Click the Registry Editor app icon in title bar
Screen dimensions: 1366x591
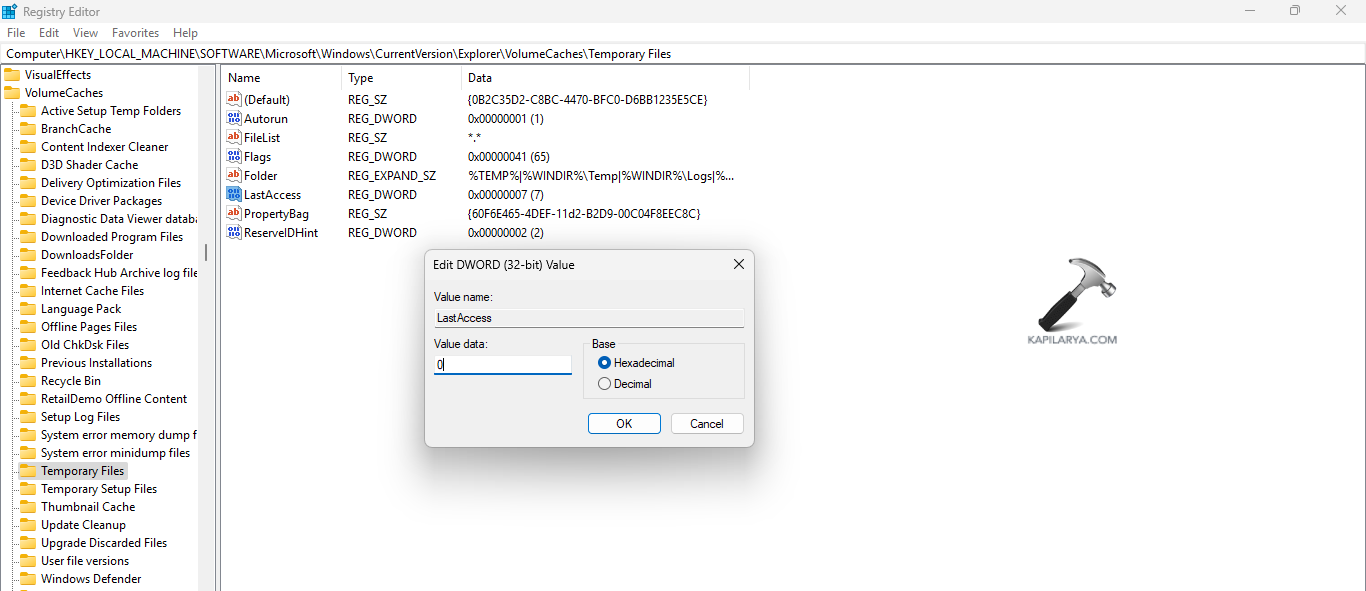pyautogui.click(x=9, y=10)
